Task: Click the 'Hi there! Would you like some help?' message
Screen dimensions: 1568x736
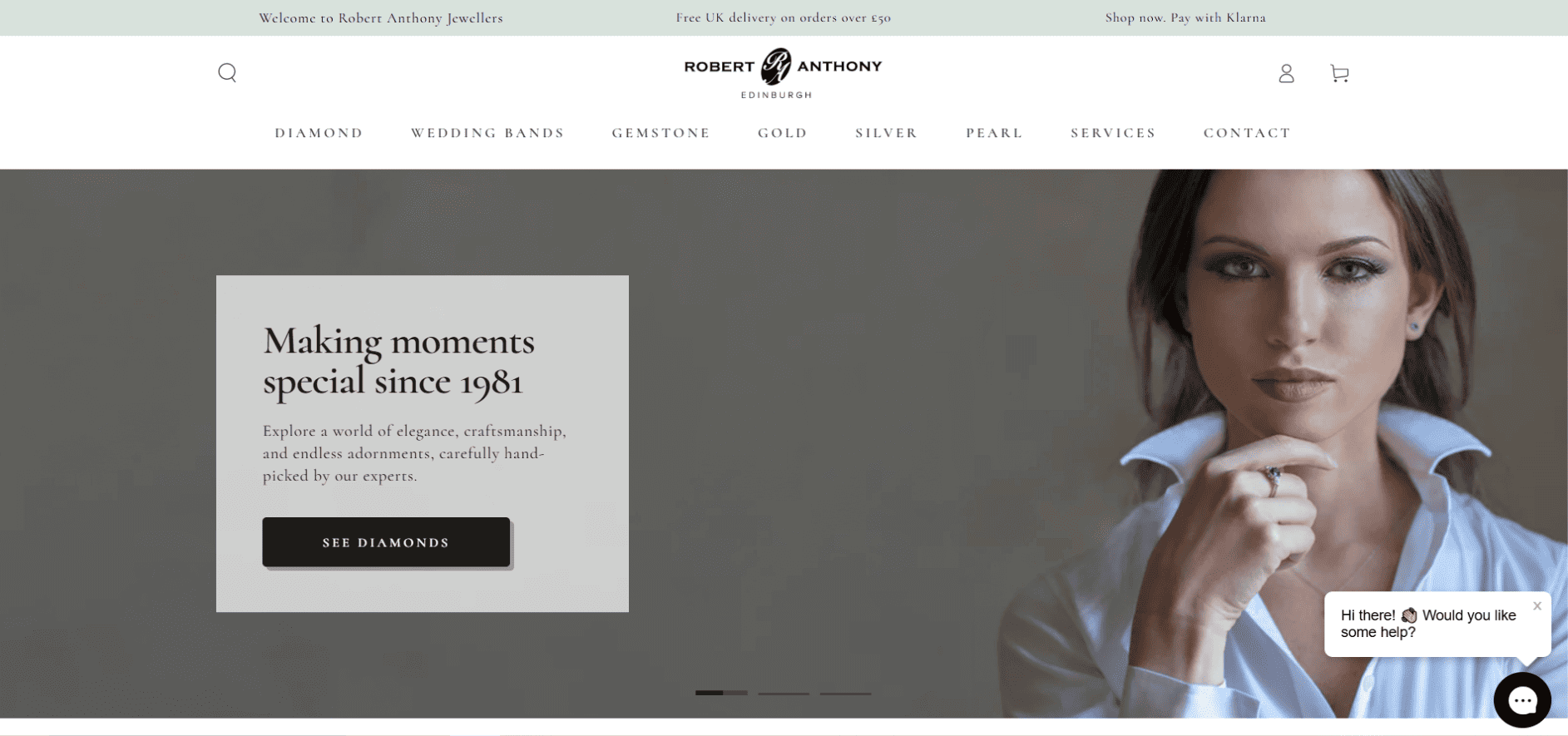Action: (1428, 624)
